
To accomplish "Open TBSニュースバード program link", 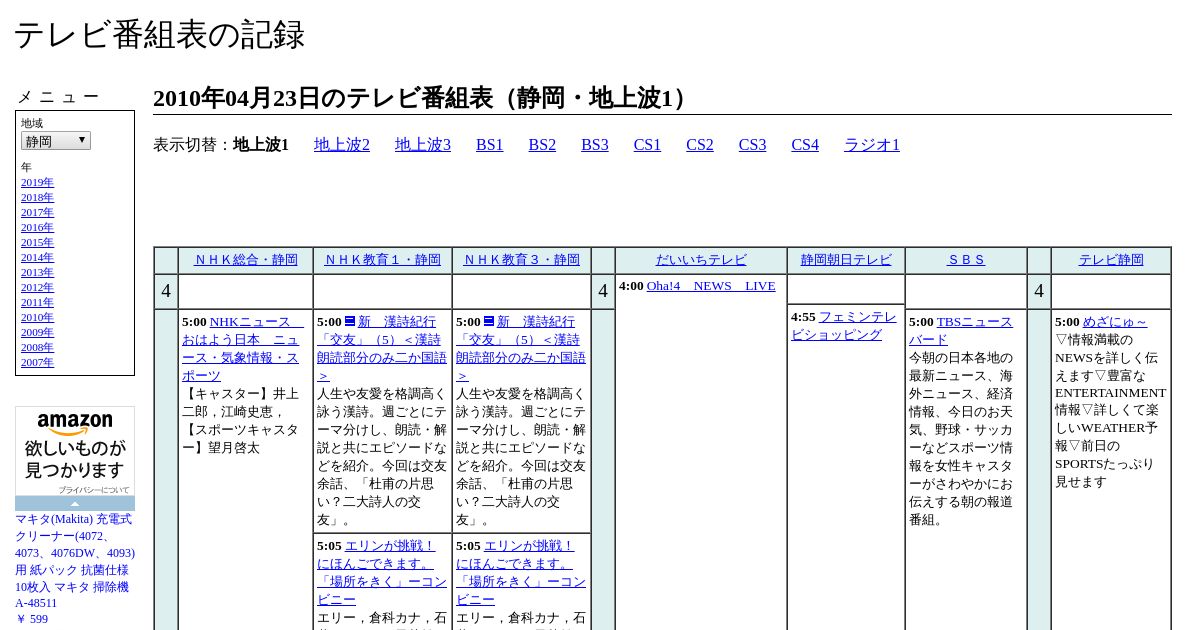I will click(x=961, y=331).
